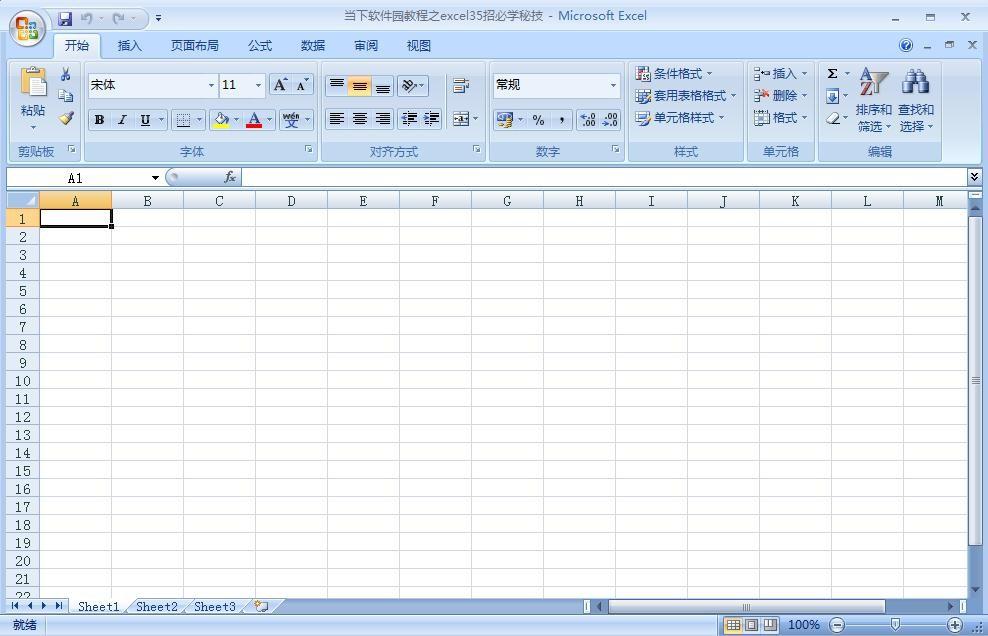Click the Save icon in quick access toolbar
The width and height of the screenshot is (988, 636).
(65, 18)
